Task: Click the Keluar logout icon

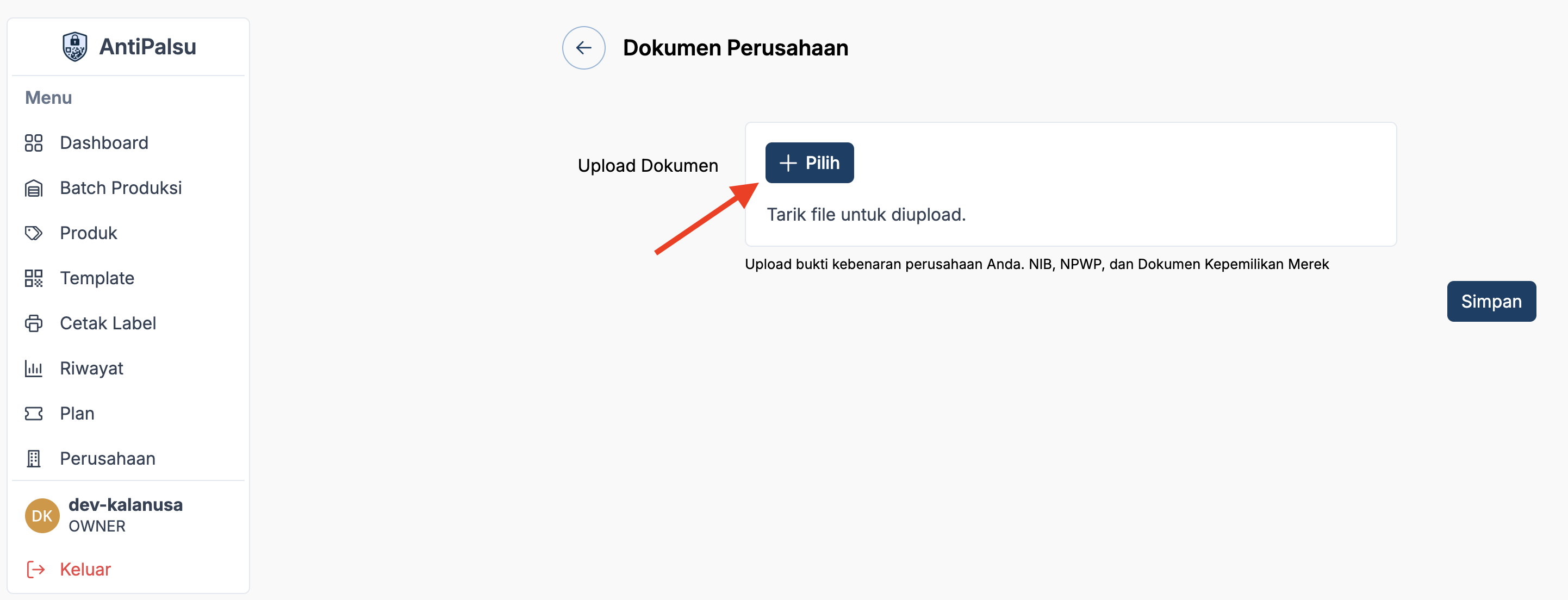Action: tap(36, 570)
